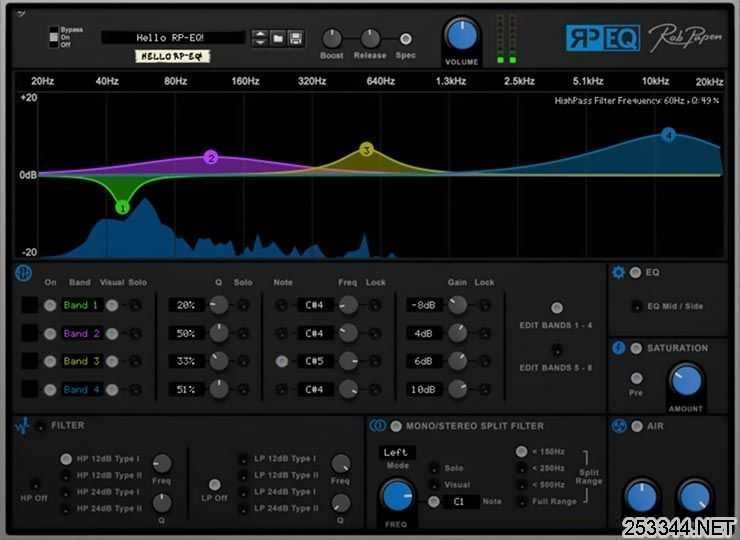Click Band 1 Q value 20%
This screenshot has height=540, width=740.
[x=186, y=305]
